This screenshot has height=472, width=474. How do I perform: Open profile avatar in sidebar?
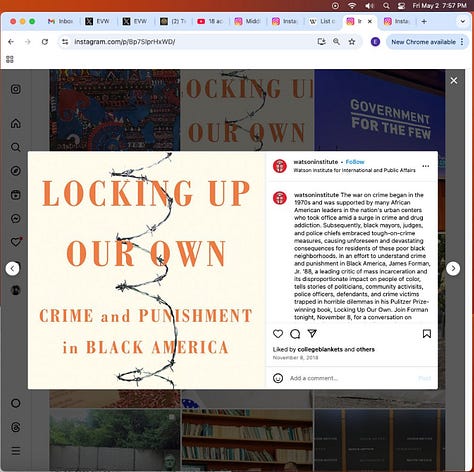16,290
